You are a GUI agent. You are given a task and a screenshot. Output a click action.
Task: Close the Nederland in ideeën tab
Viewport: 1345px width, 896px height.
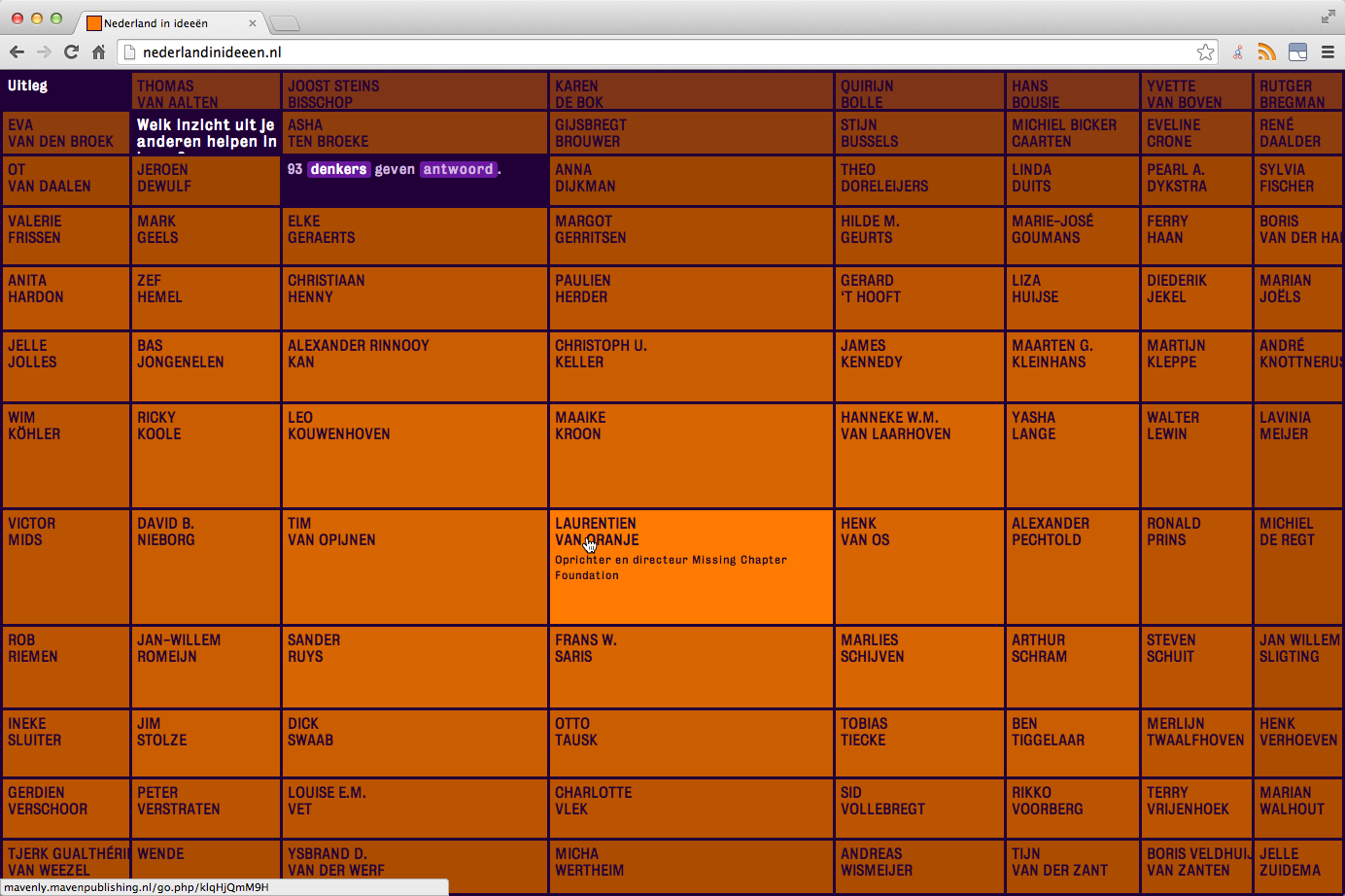pyautogui.click(x=253, y=23)
